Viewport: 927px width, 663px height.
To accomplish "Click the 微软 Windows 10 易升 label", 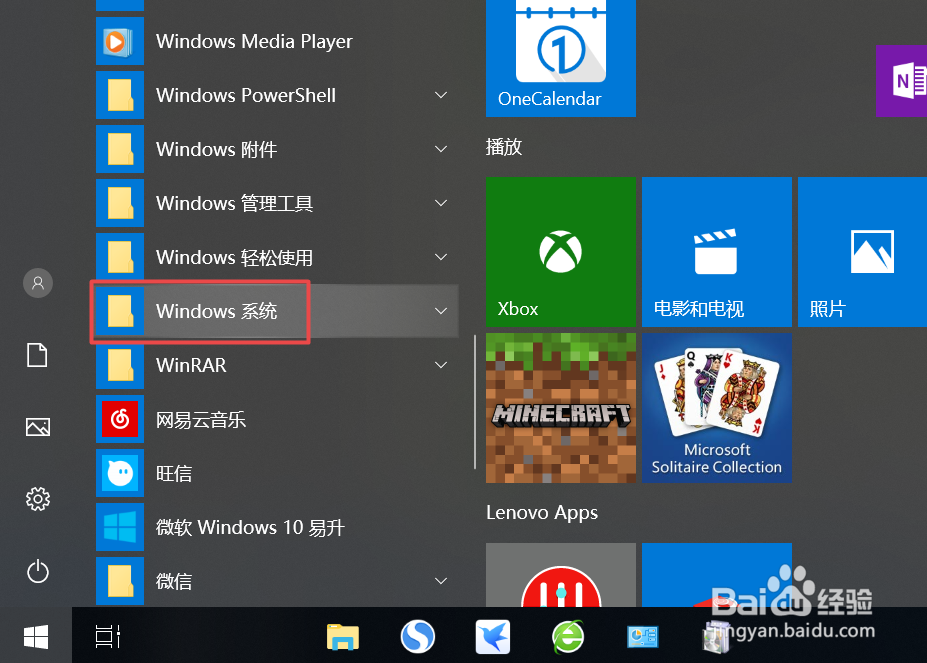I will (x=250, y=527).
